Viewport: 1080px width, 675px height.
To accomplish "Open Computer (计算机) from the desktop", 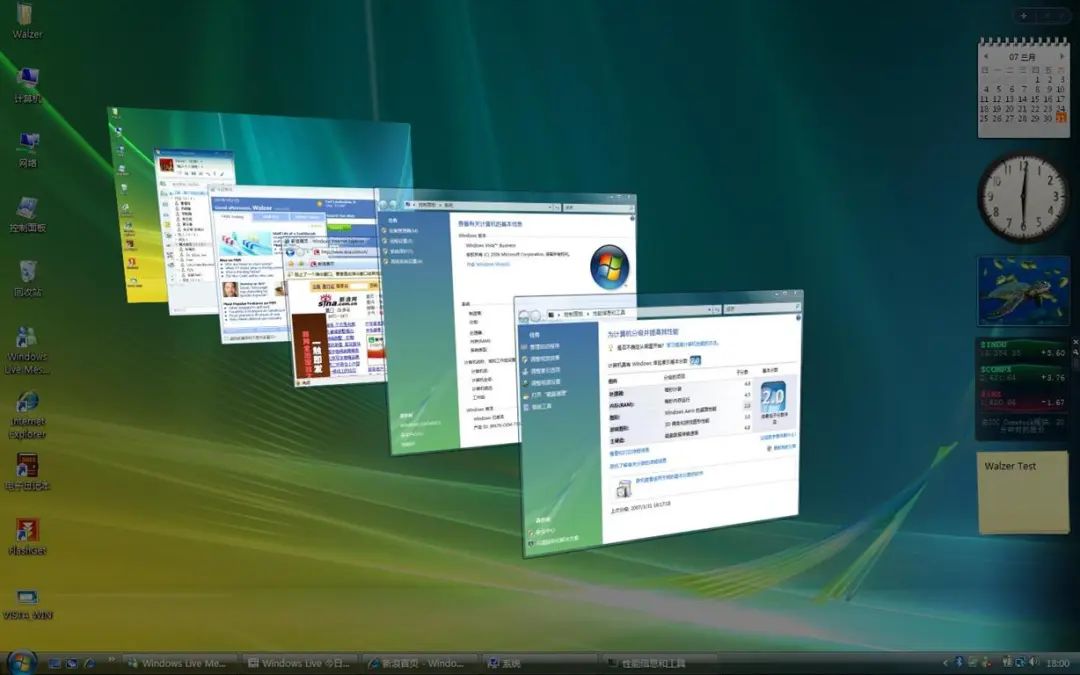I will click(26, 80).
